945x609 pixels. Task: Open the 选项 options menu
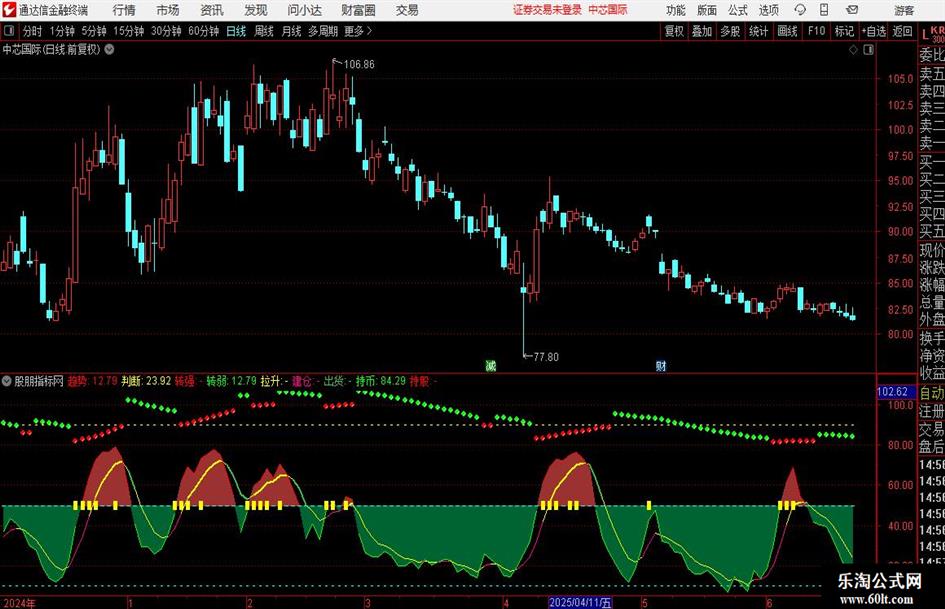768,10
